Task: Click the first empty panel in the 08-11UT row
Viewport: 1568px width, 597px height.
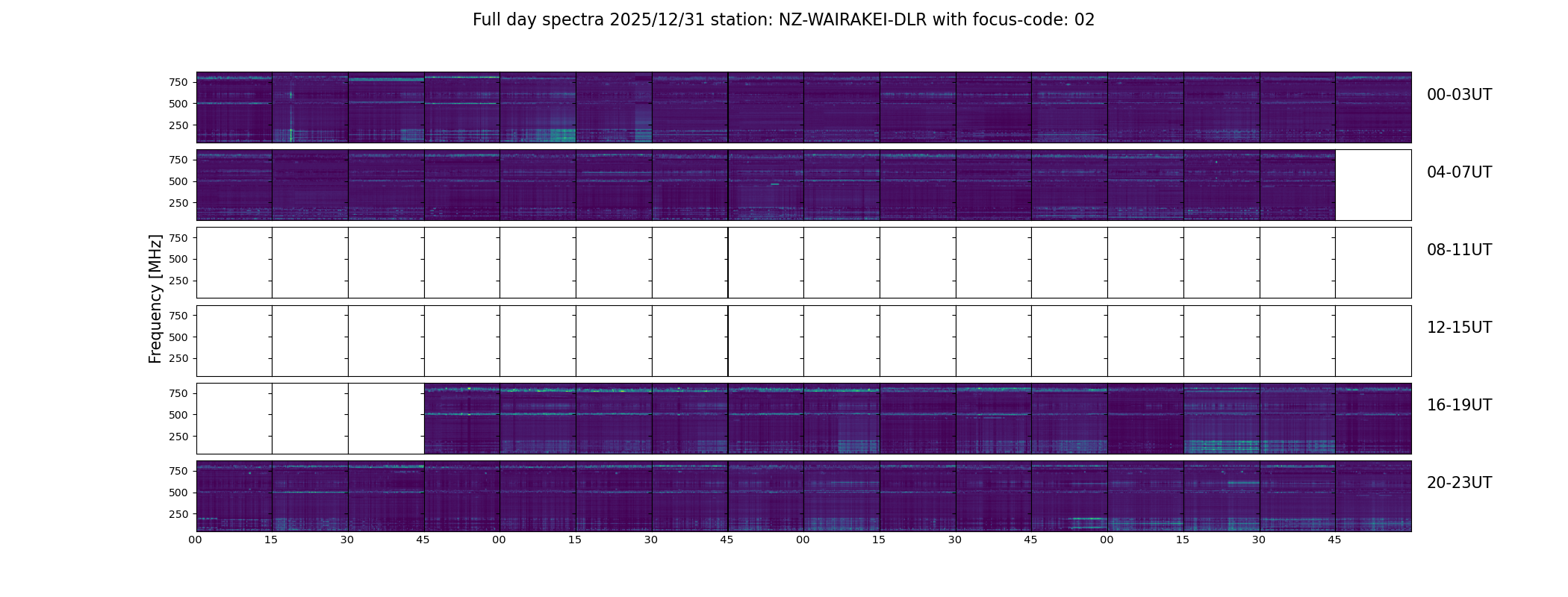Action: 234,263
